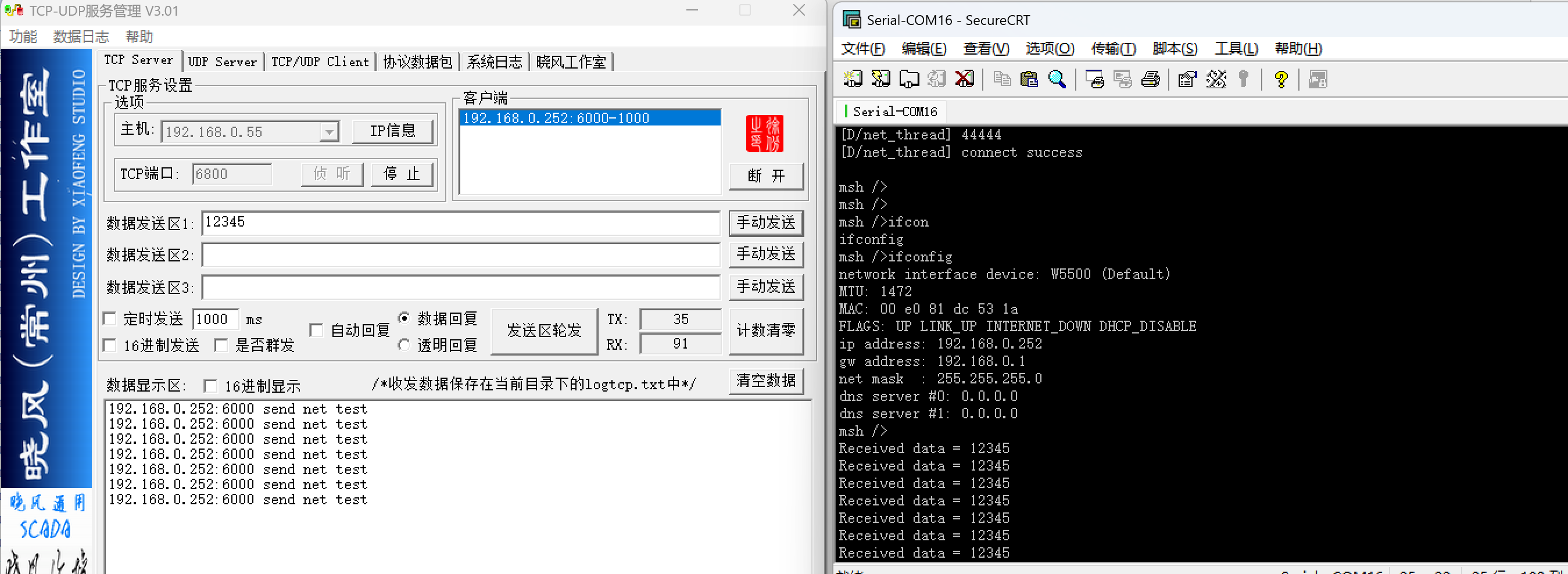Viewport: 1568px width, 574px height.
Task: Click the Quick Connect lightning icon in SecureCRT
Action: tap(880, 79)
